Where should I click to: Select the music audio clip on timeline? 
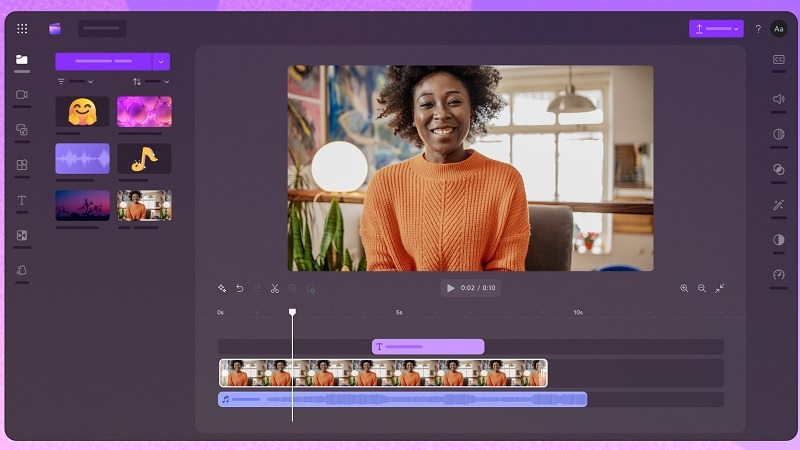(x=403, y=399)
